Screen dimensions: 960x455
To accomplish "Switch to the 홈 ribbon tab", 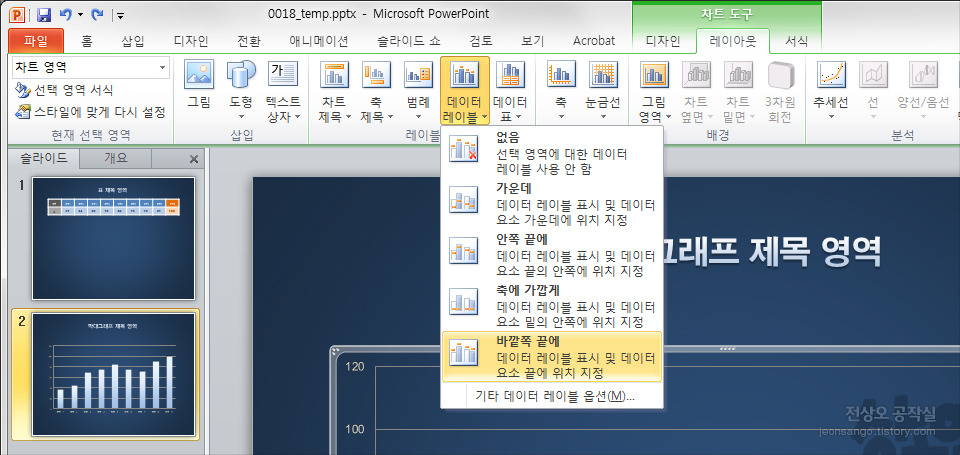I will tap(88, 41).
